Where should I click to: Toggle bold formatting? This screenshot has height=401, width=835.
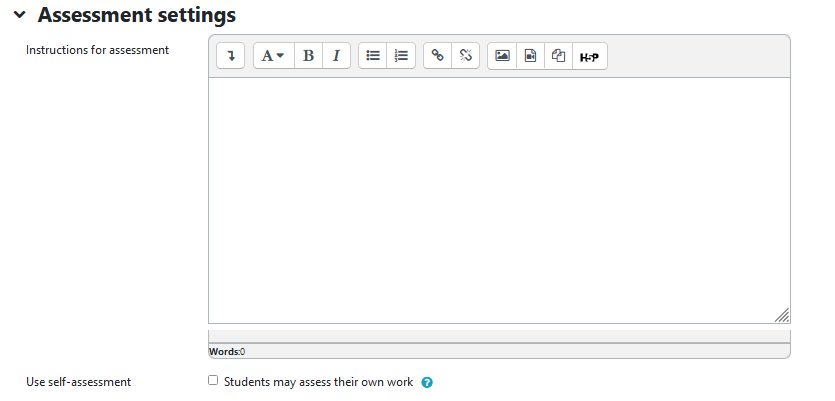click(x=308, y=56)
